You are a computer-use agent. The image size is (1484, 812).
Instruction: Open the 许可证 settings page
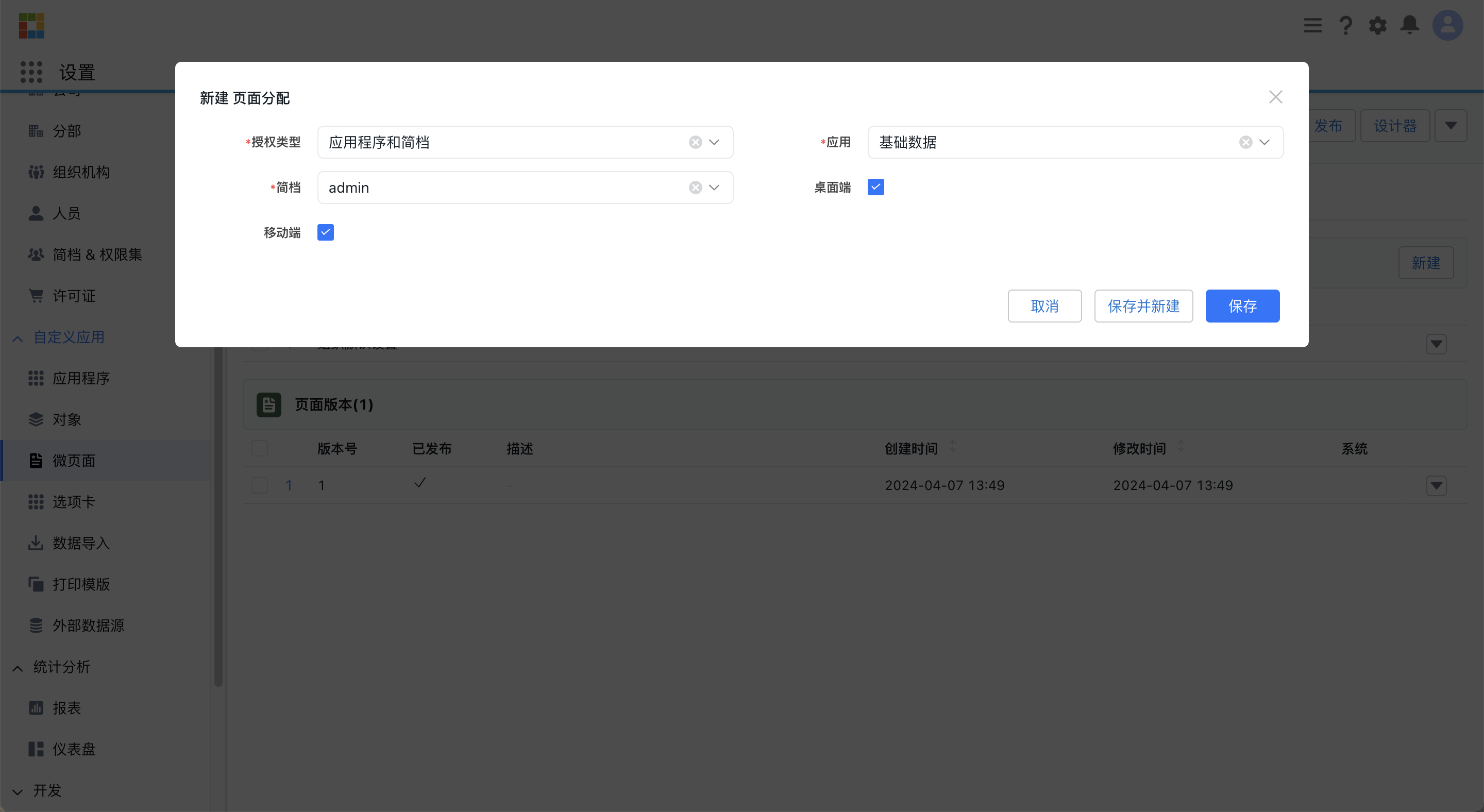point(74,295)
